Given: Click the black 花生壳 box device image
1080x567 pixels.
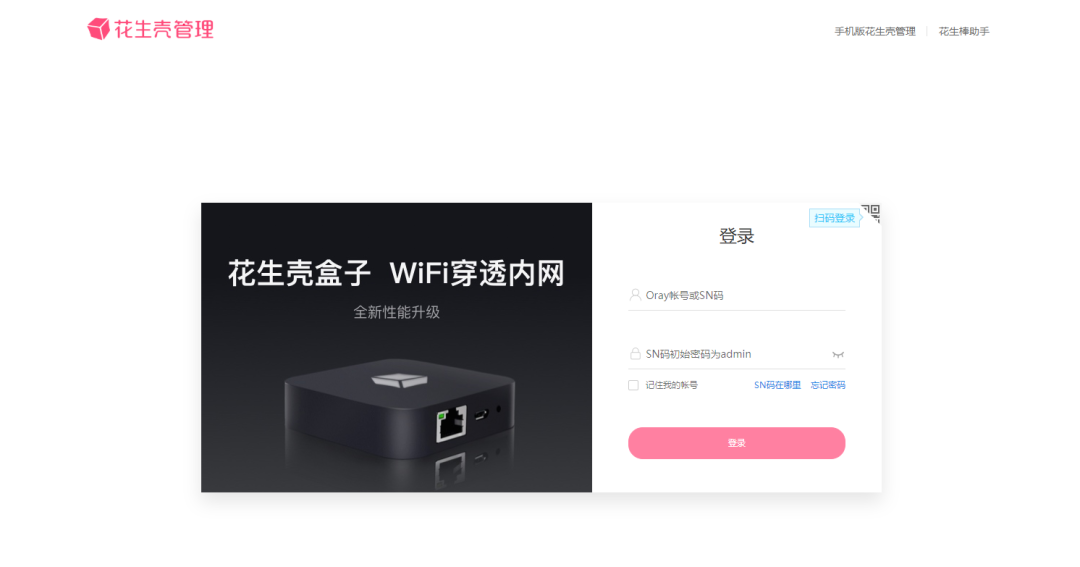Looking at the screenshot, I should [x=399, y=411].
